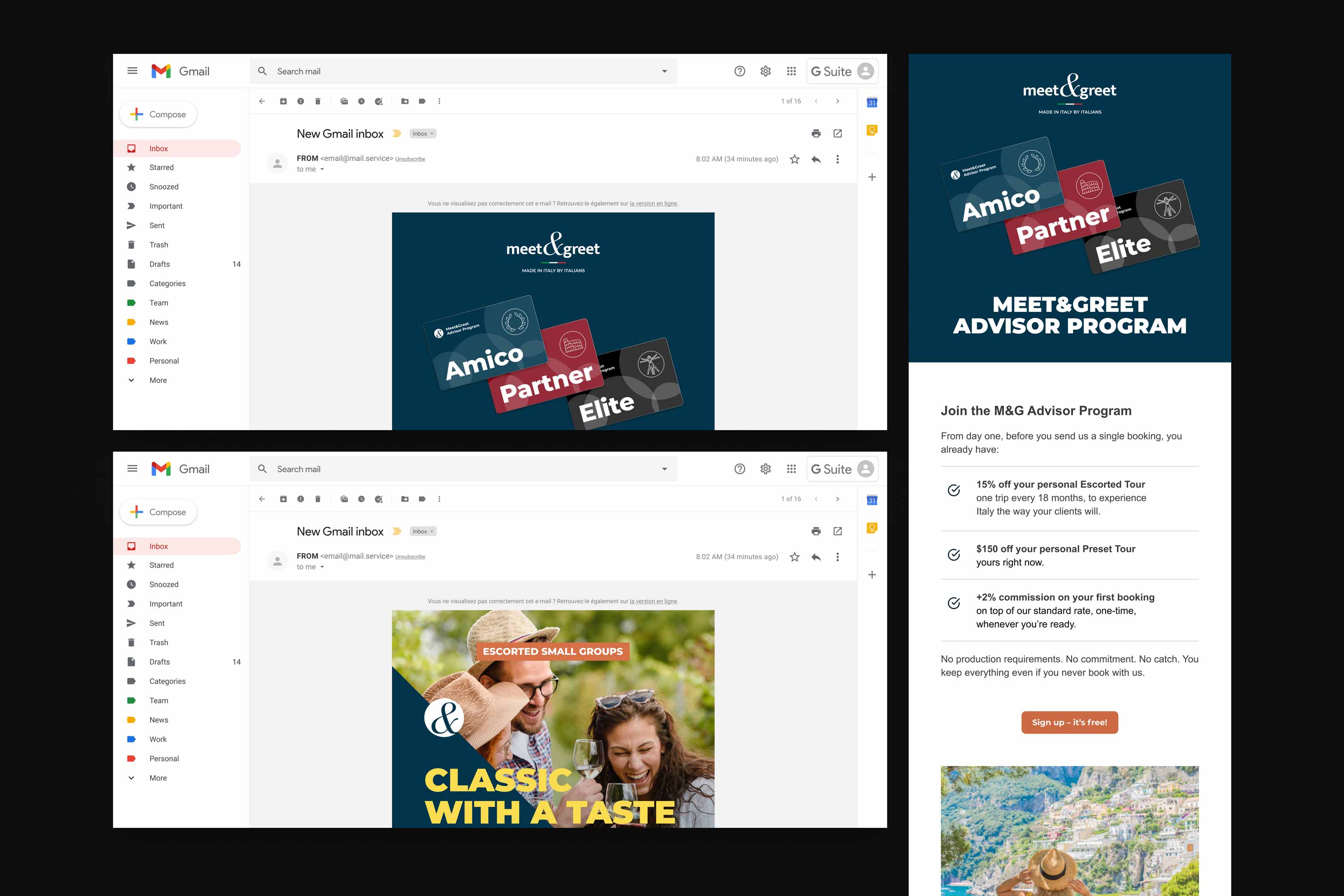Open toolbar three-dot More menu in Amico cards Gmail window

coord(439,101)
